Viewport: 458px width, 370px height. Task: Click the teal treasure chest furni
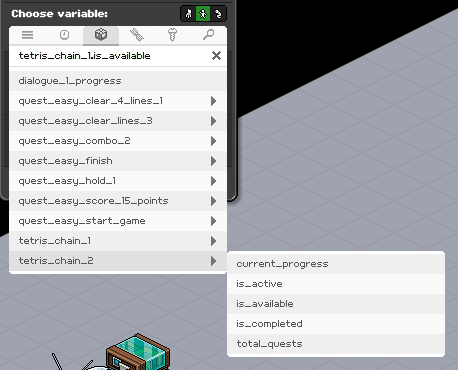pos(138,353)
